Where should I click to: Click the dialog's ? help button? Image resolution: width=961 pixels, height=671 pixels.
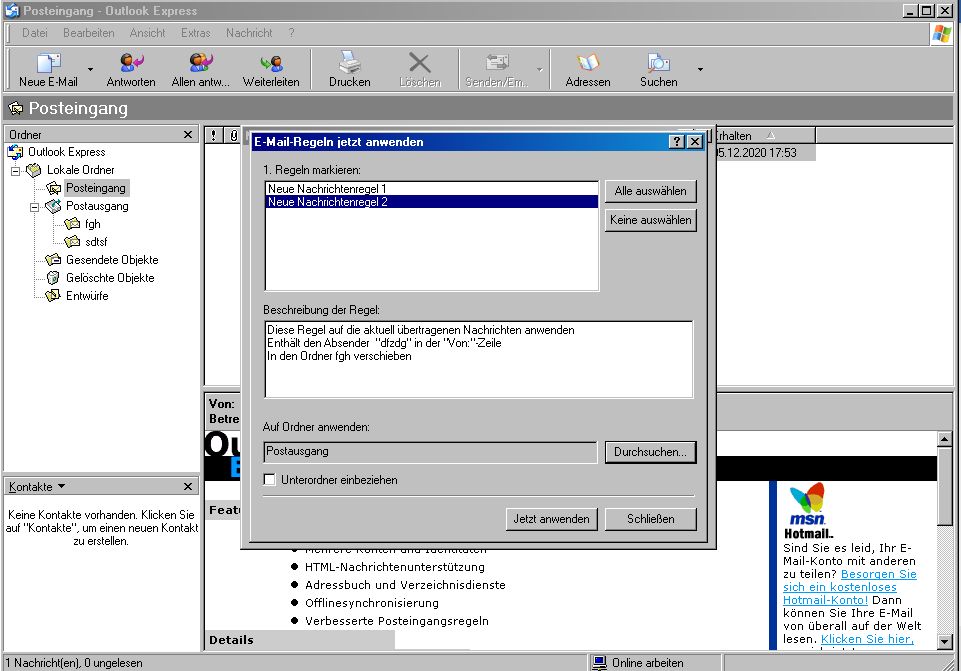pyautogui.click(x=676, y=142)
